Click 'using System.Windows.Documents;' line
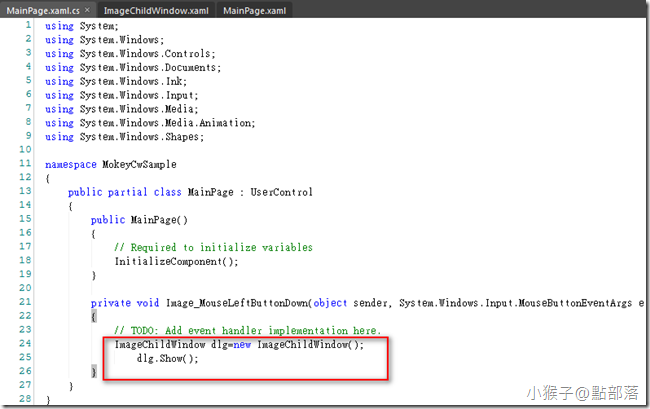 (x=133, y=68)
